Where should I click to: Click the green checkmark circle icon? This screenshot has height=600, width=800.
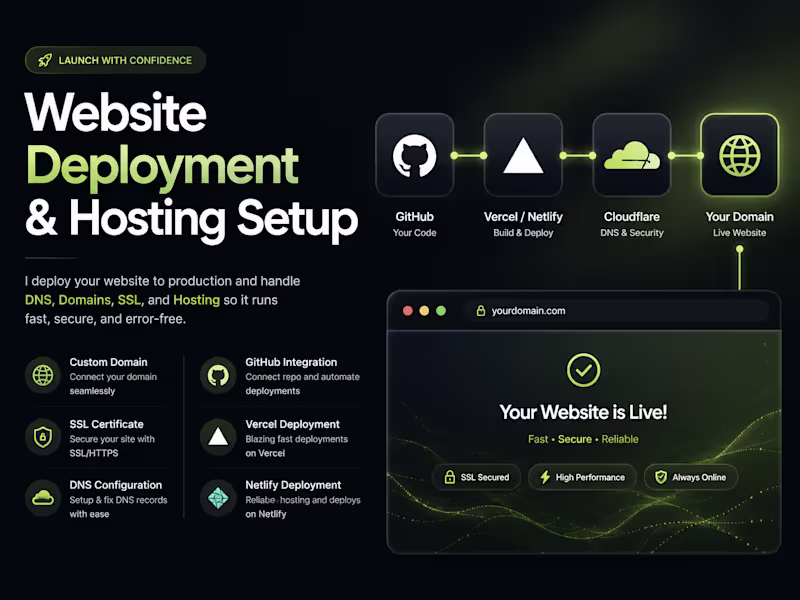pyautogui.click(x=583, y=370)
